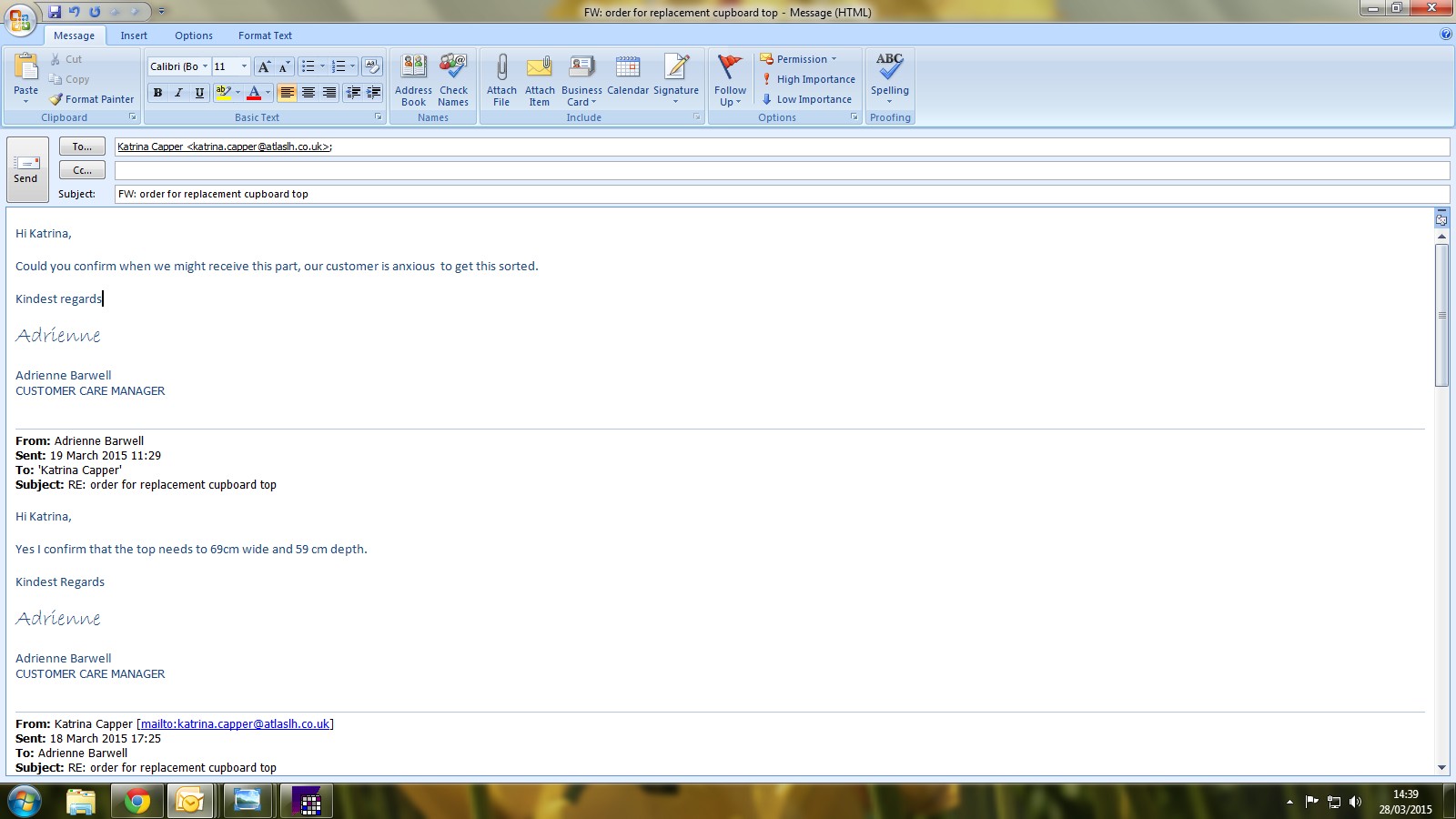Open the Windows Start menu
Screen dimensions: 1456x819
(x=25, y=802)
